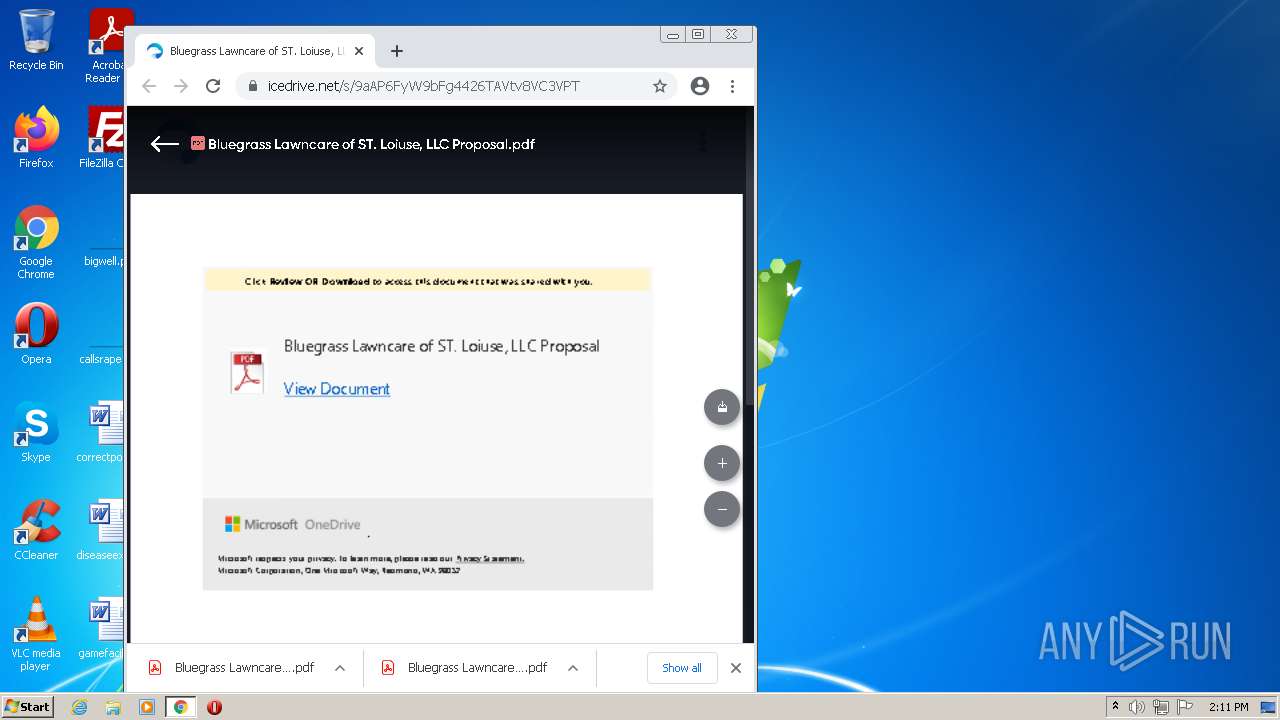Viewport: 1280px width, 720px height.
Task: Select the Firefox desktop shortcut
Action: coord(36,138)
